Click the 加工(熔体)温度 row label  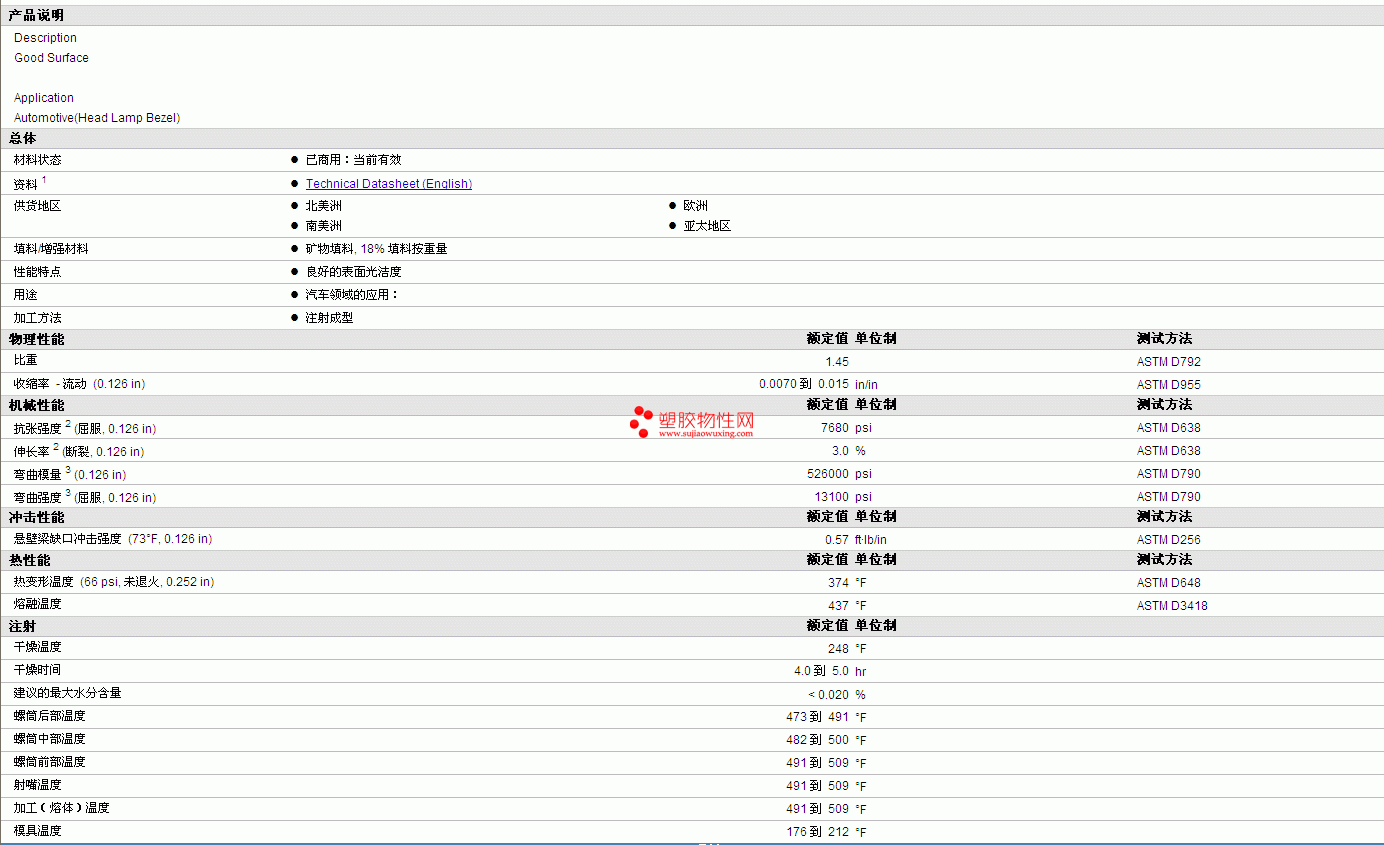[x=62, y=808]
